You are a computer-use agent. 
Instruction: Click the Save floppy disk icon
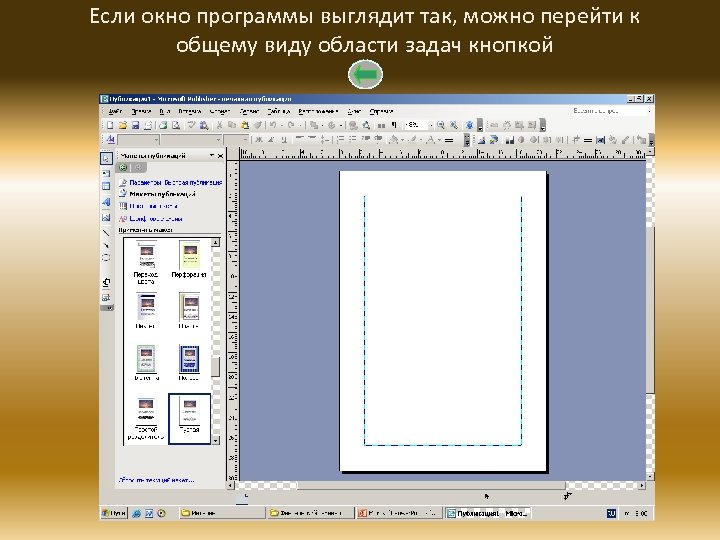pyautogui.click(x=135, y=125)
